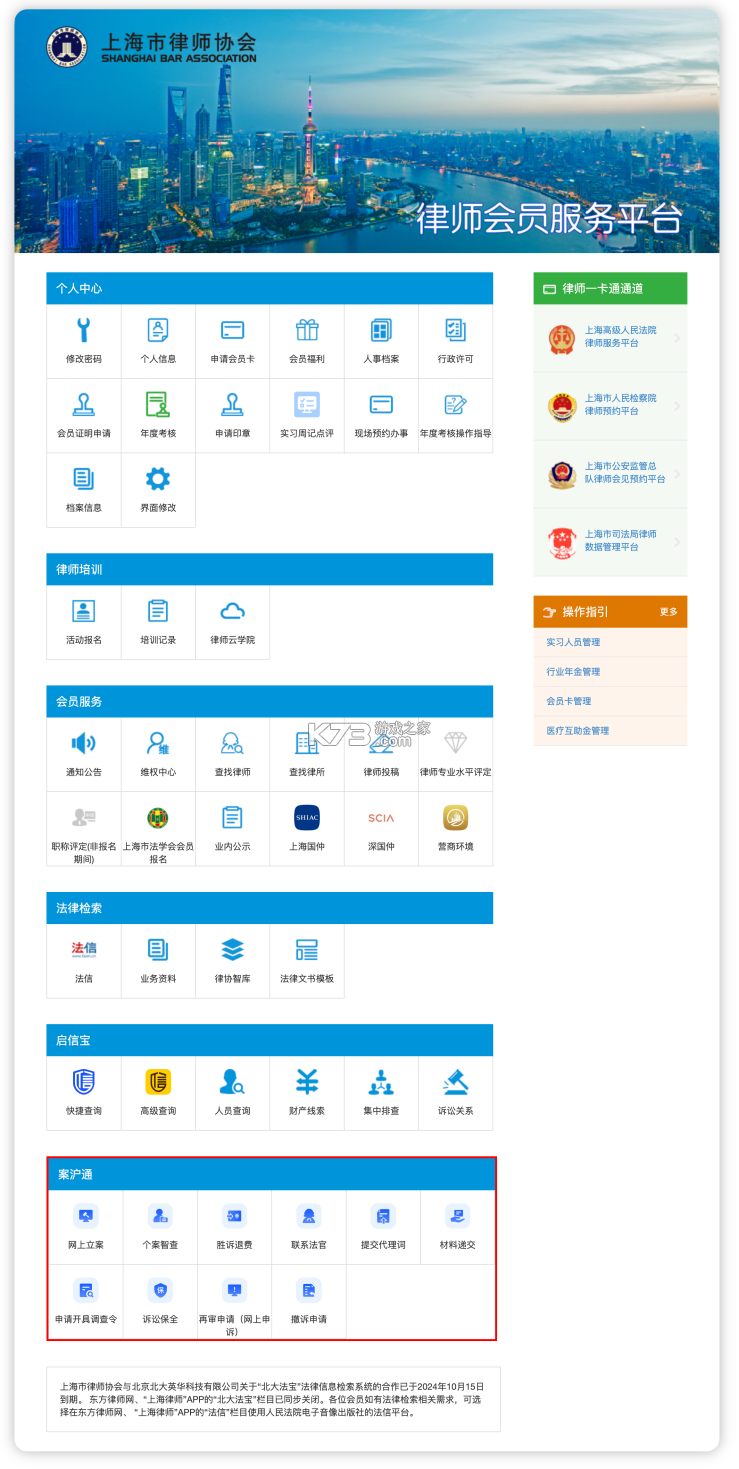Open 法律文书模板 icon
This screenshot has height=1469, width=739.
307,949
